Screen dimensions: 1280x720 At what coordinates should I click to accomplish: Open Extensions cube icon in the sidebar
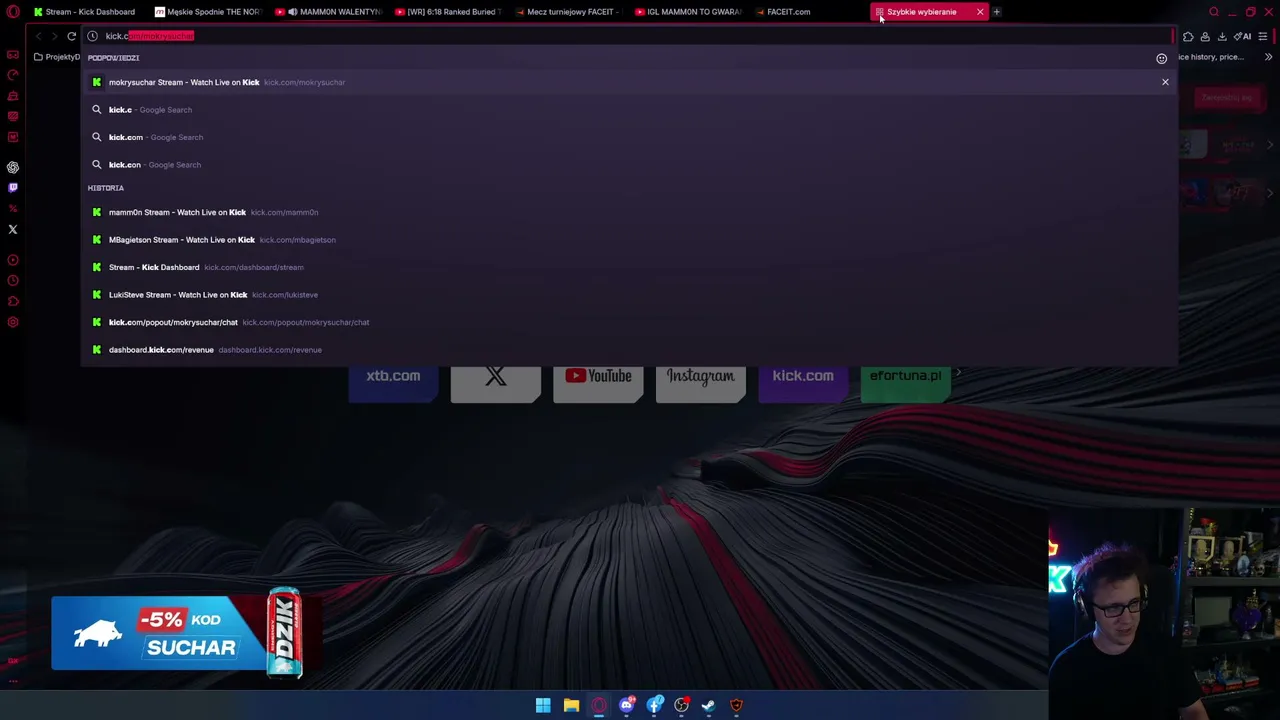[x=13, y=301]
